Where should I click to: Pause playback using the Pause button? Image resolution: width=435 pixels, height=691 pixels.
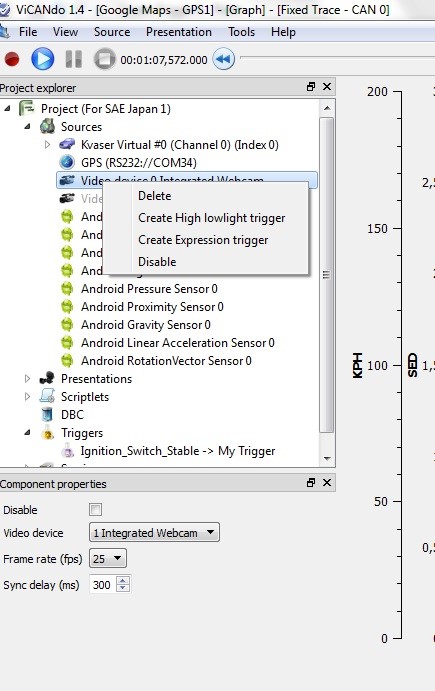[x=74, y=59]
